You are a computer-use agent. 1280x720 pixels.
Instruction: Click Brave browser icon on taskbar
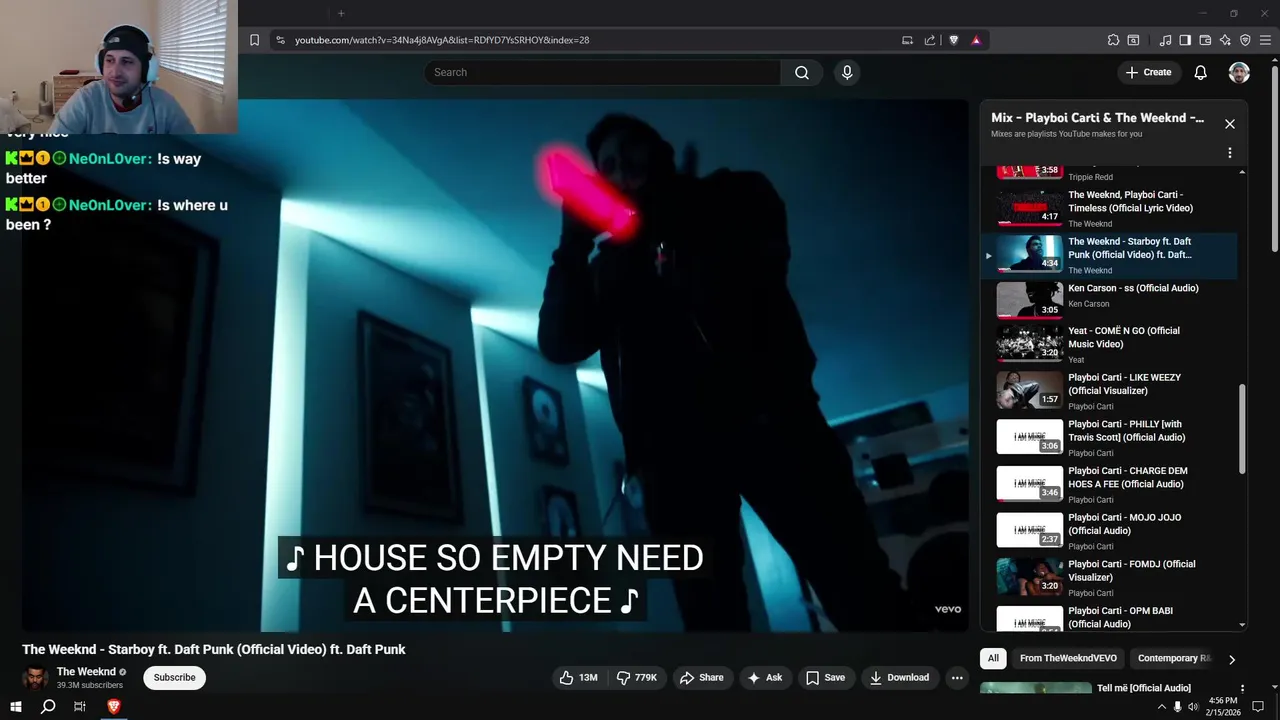pos(113,706)
